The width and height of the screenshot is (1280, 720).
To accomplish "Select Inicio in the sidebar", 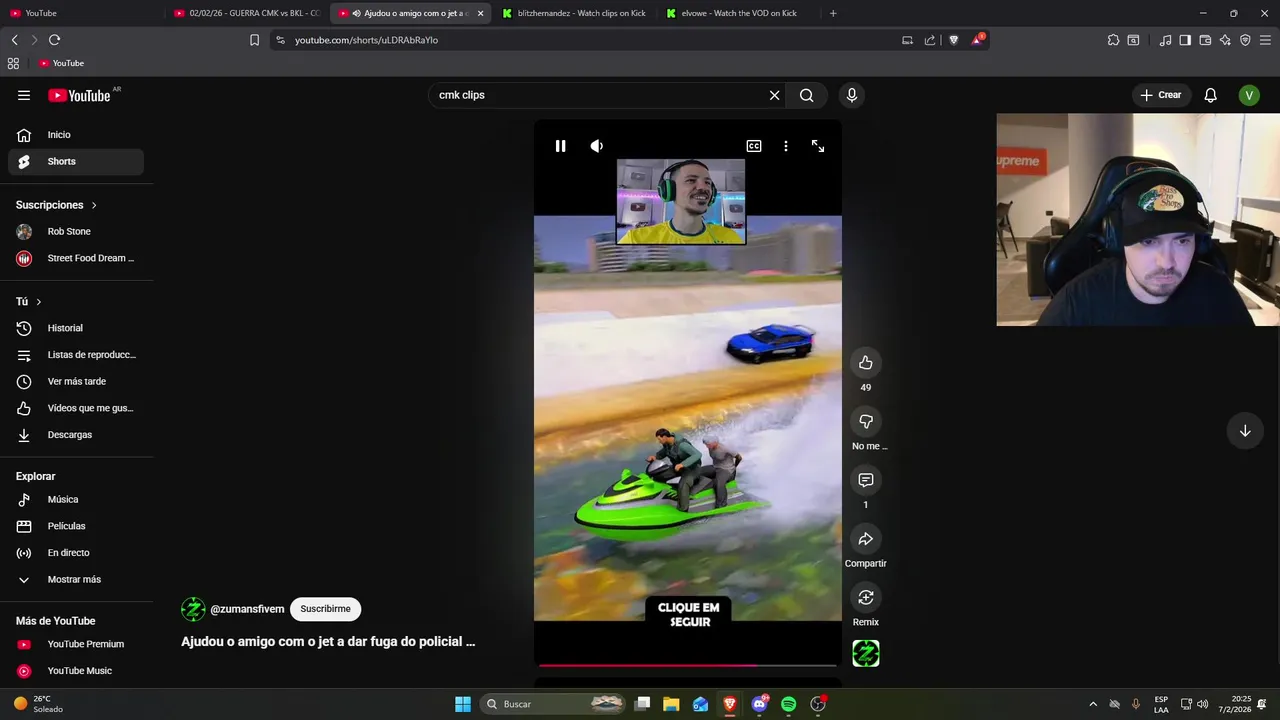I will (x=76, y=135).
